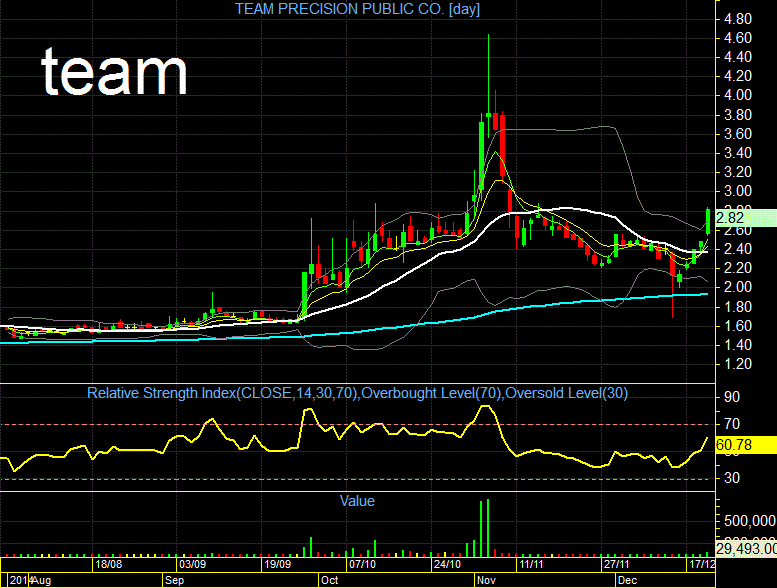The image size is (777, 588).
Task: Click the Dec month label
Action: 627,580
